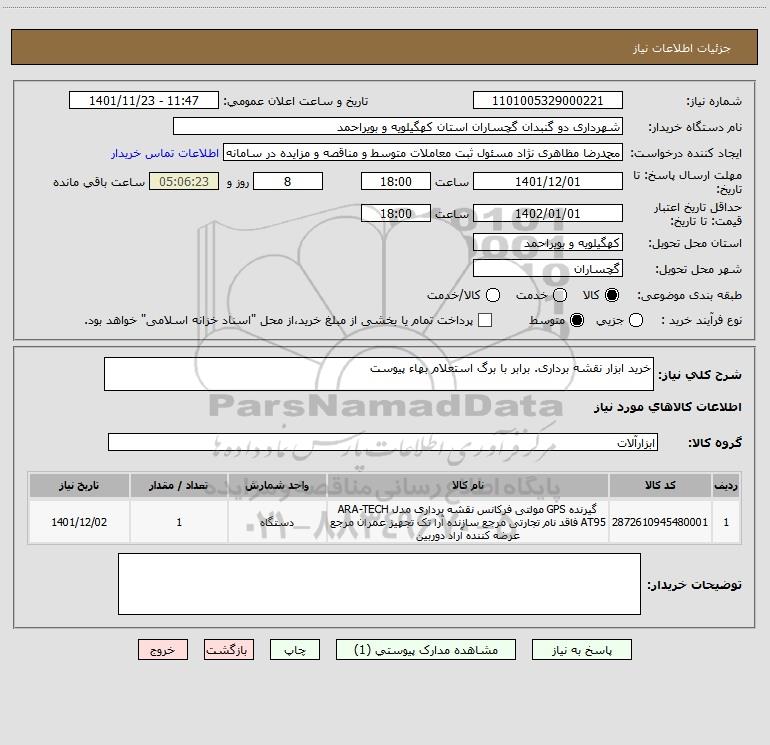This screenshot has height=745, width=770.
Task: Click the delivery province field 'کهگیلویه و بویراحمد'
Action: click(x=548, y=242)
